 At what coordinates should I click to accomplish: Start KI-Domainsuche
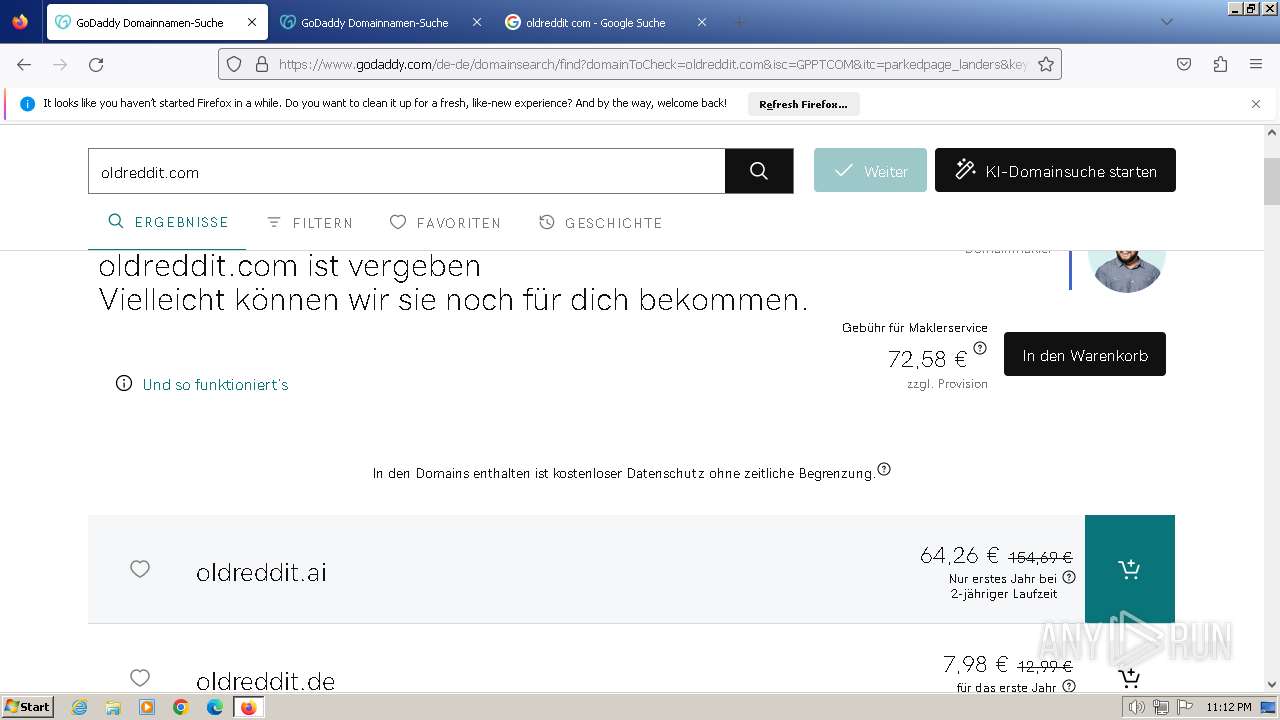coord(1055,171)
